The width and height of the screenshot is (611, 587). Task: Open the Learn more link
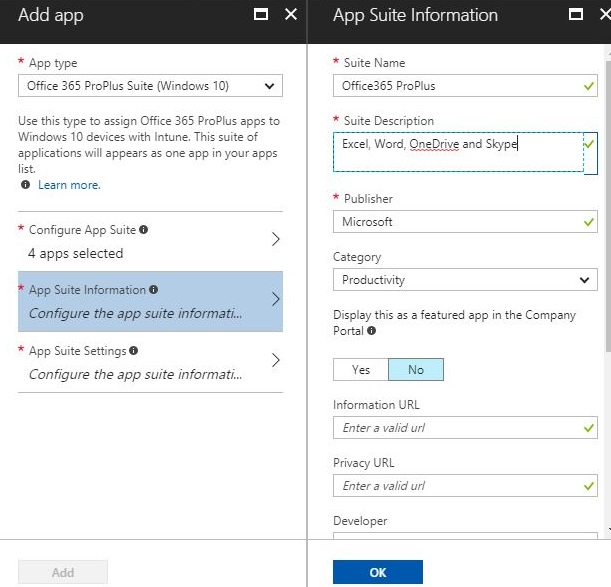click(x=69, y=185)
